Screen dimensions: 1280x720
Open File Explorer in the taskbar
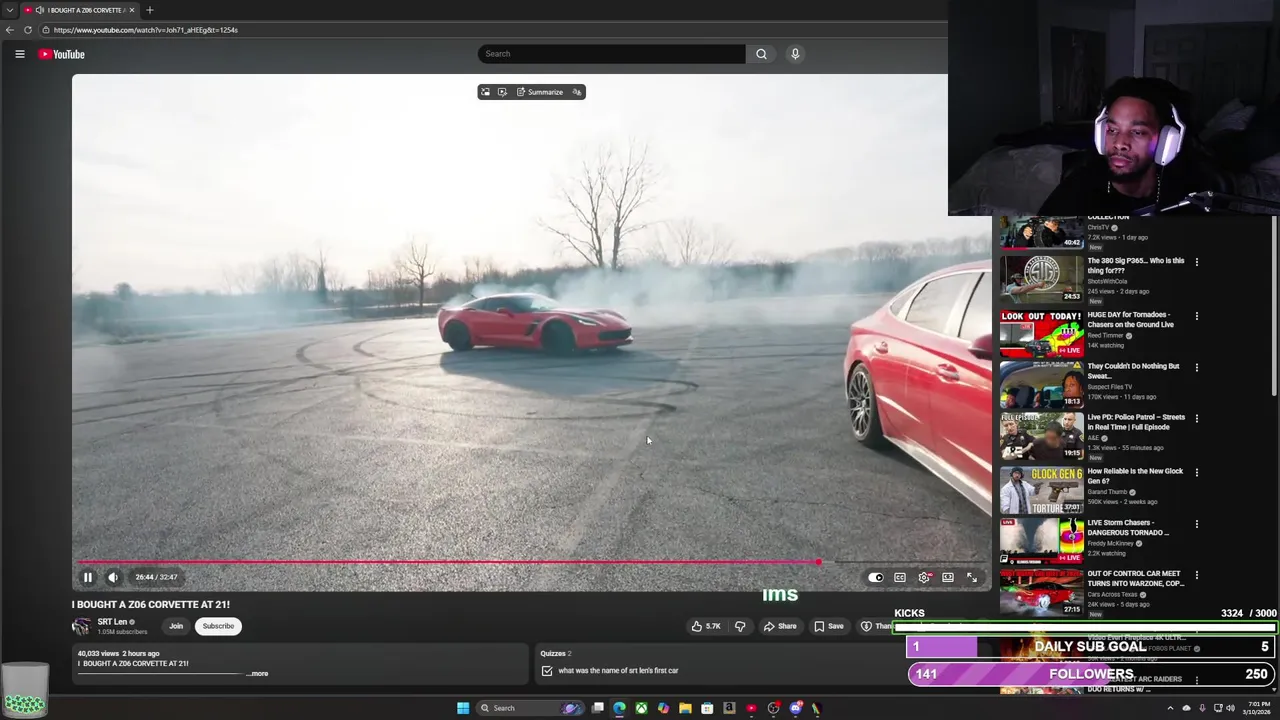685,708
